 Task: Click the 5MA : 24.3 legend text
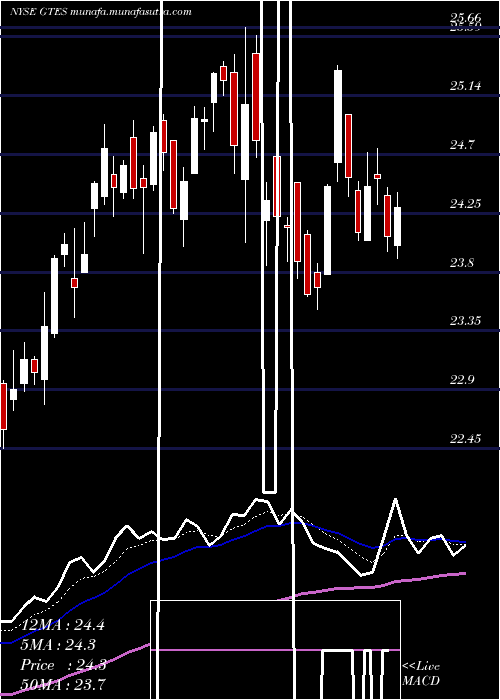coord(59,645)
